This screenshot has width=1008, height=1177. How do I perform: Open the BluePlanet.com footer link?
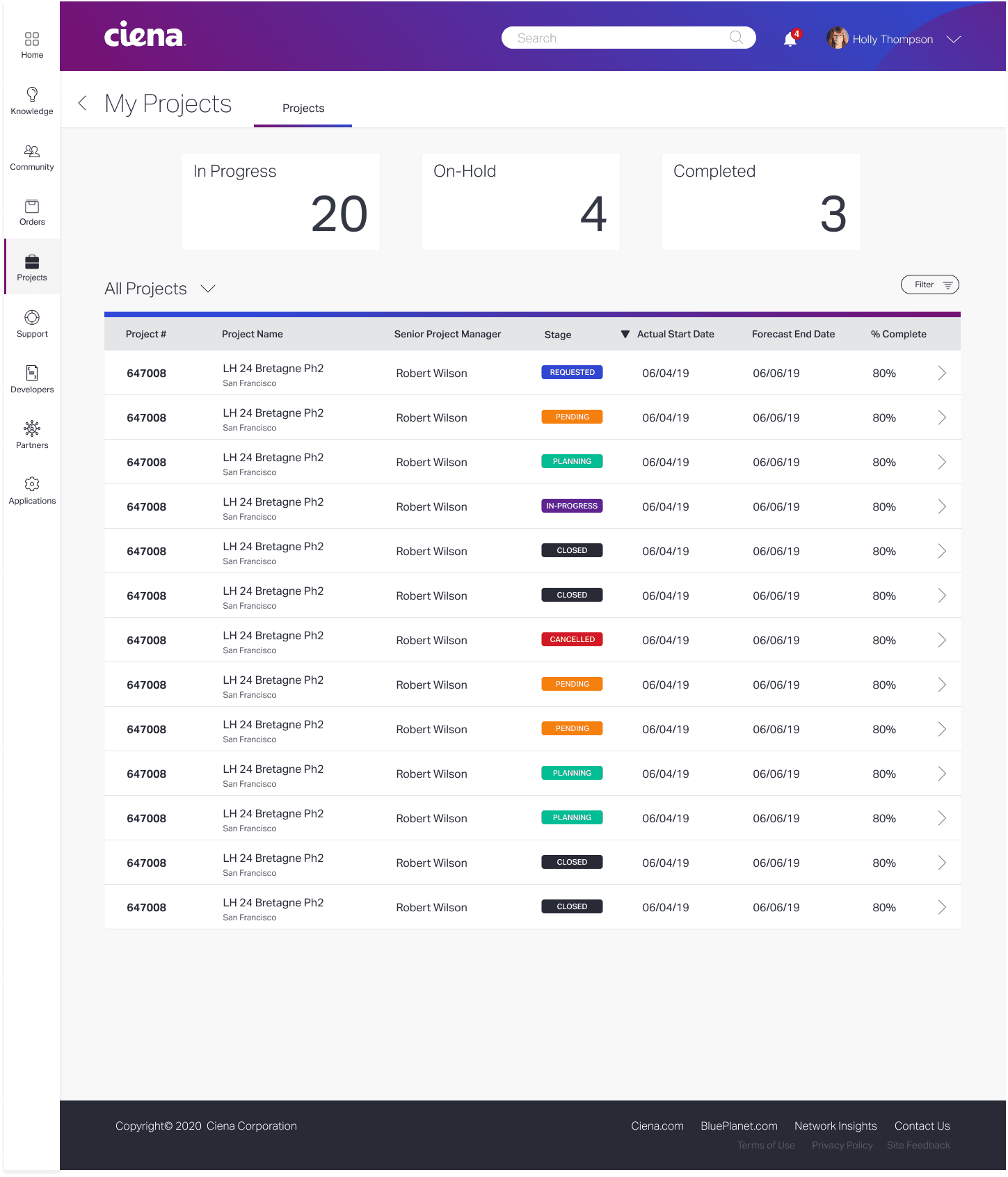click(739, 1126)
